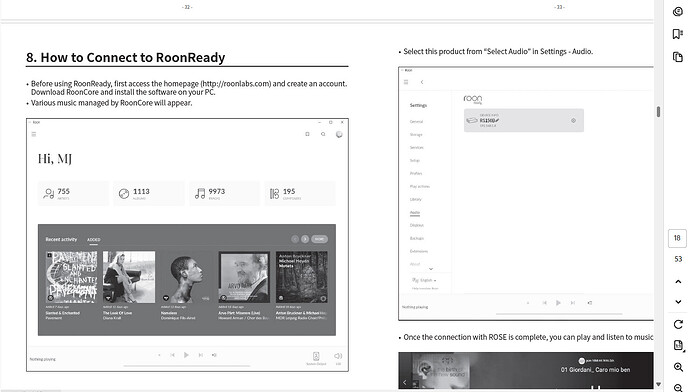Click the search icon in the Roon home screenshot
Viewport: 690px width, 392px height.
click(323, 134)
